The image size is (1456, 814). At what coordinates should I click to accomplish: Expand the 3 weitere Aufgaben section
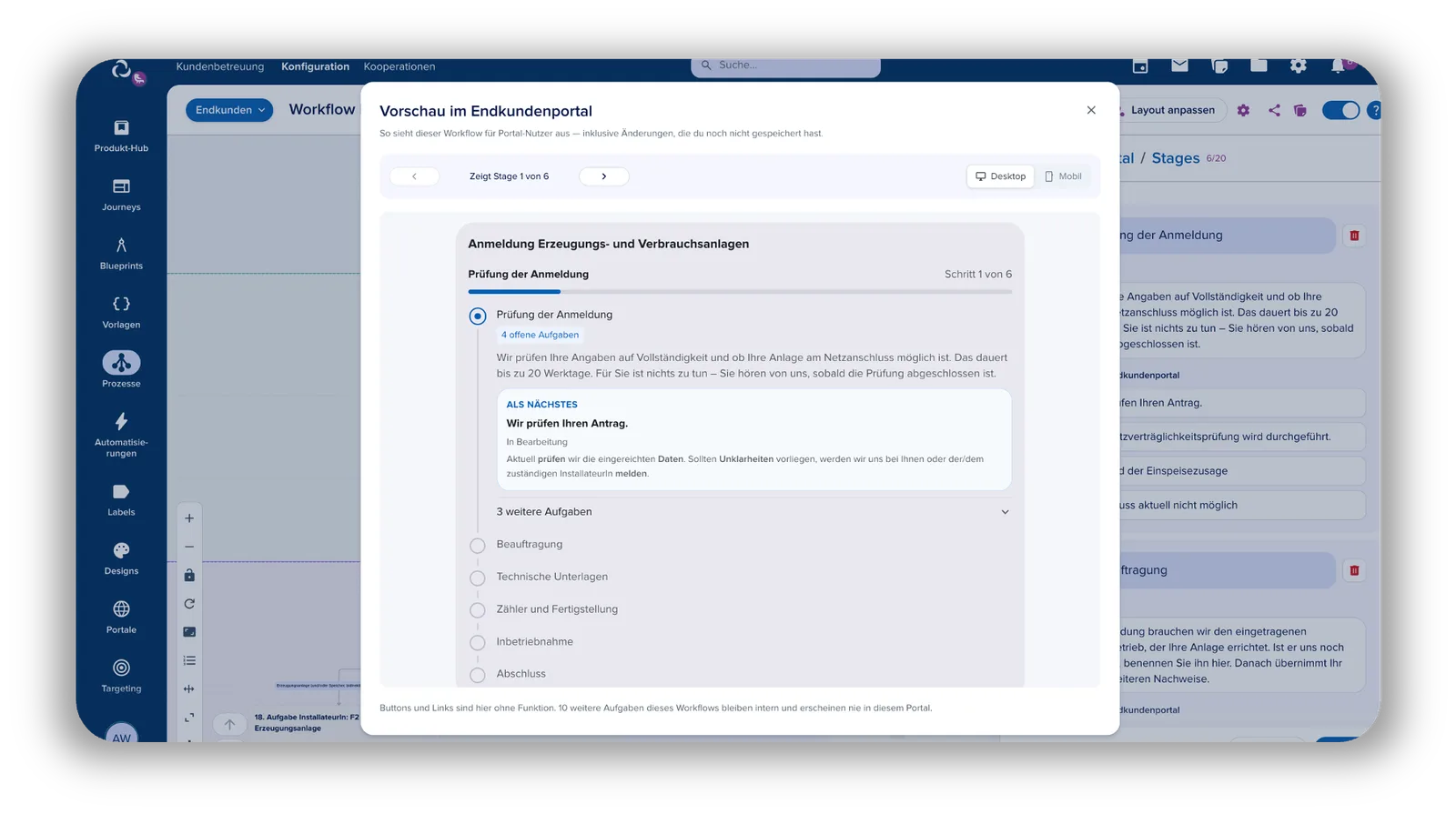point(753,512)
